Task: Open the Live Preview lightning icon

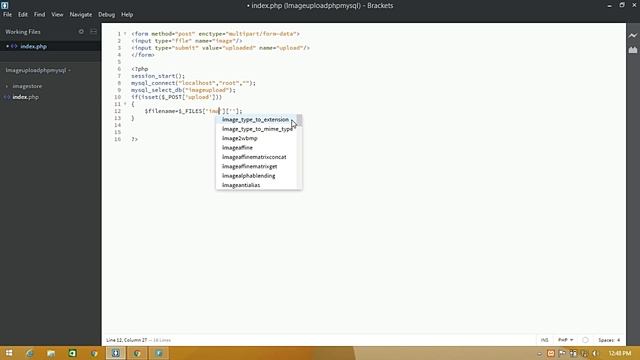Action: tap(633, 36)
